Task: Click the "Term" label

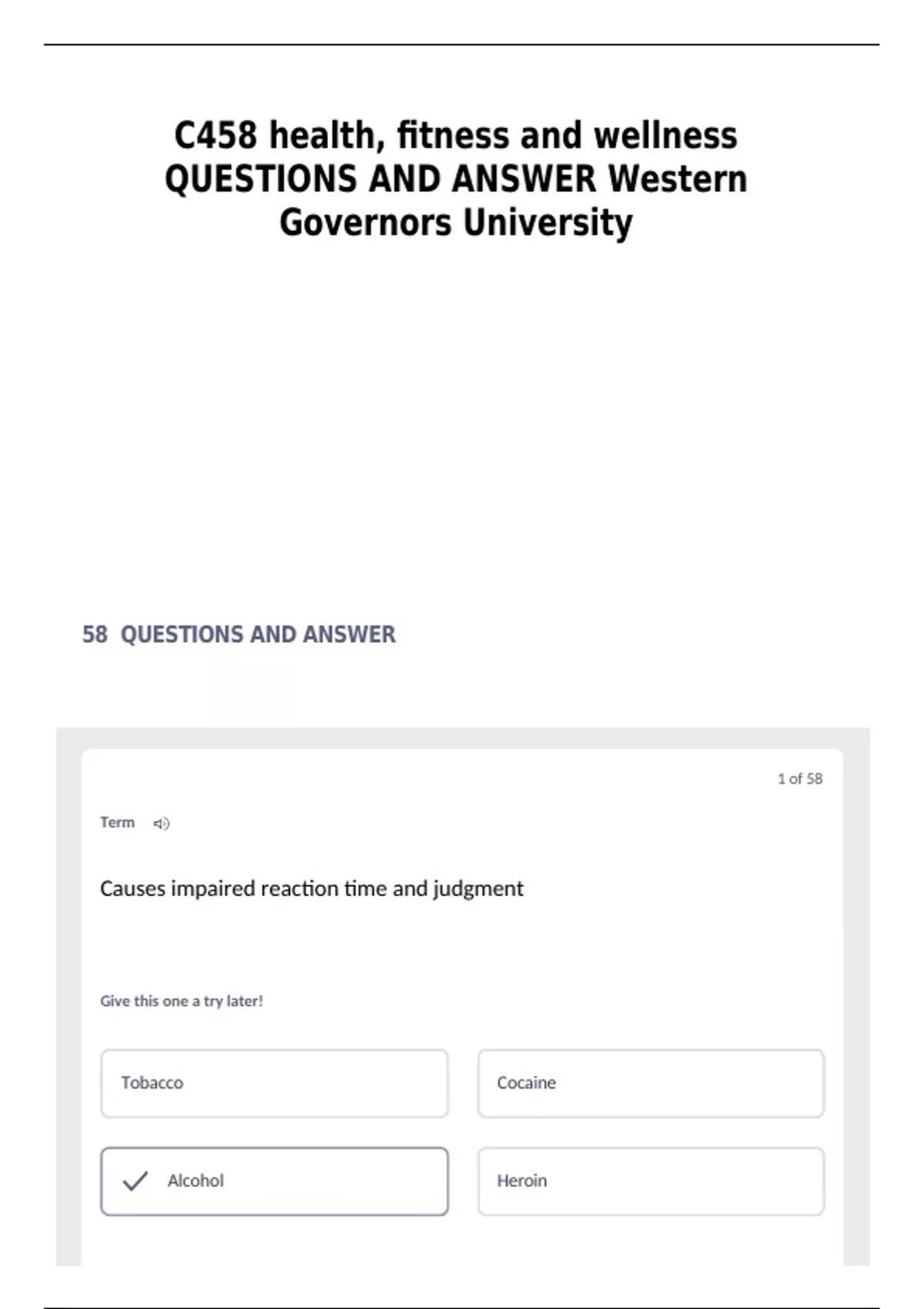Action: (x=117, y=822)
